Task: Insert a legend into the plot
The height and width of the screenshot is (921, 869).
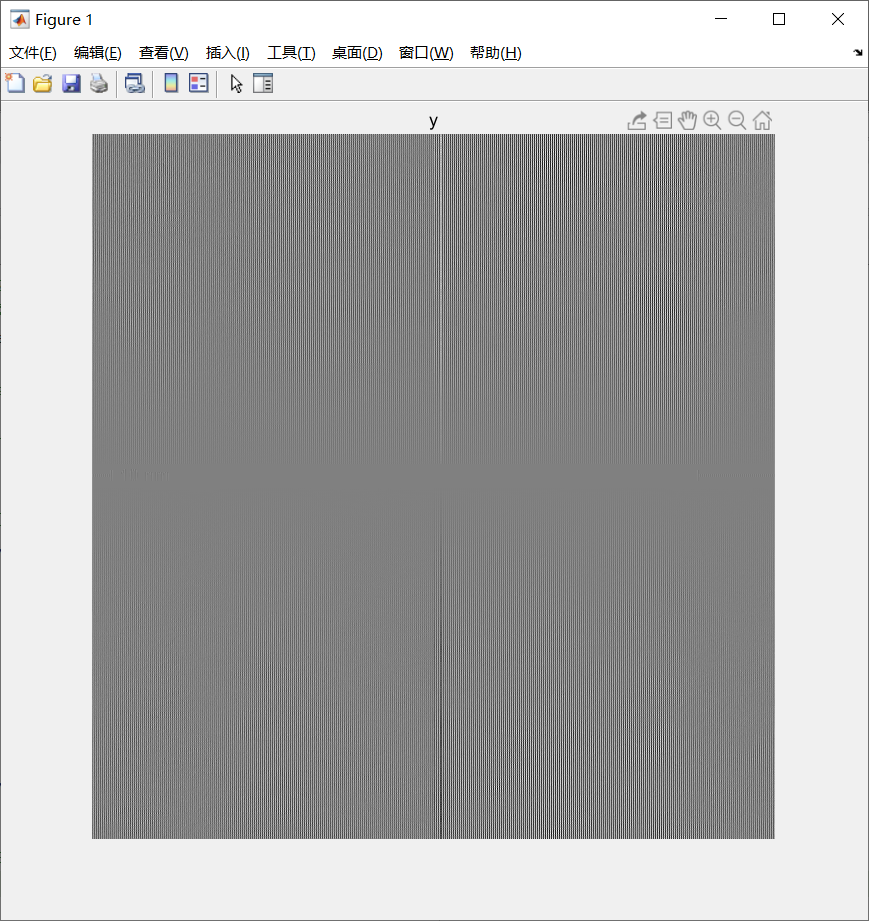Action: tap(198, 83)
